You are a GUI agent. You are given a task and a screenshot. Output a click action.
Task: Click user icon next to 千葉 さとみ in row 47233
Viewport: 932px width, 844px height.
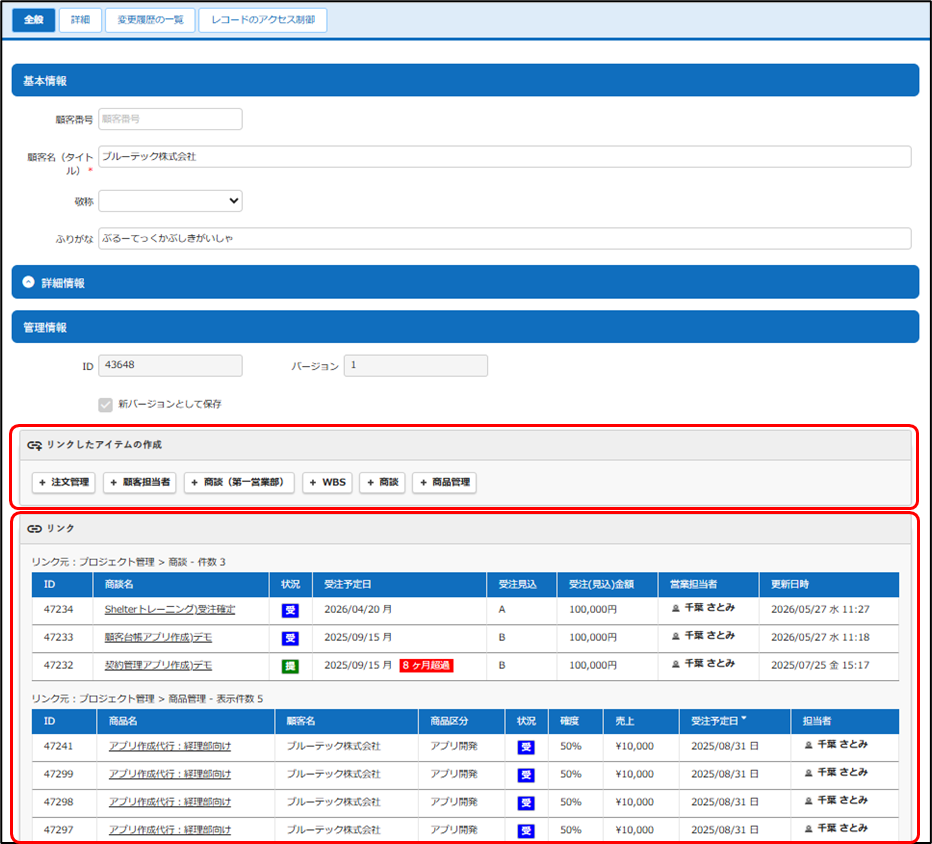click(676, 636)
